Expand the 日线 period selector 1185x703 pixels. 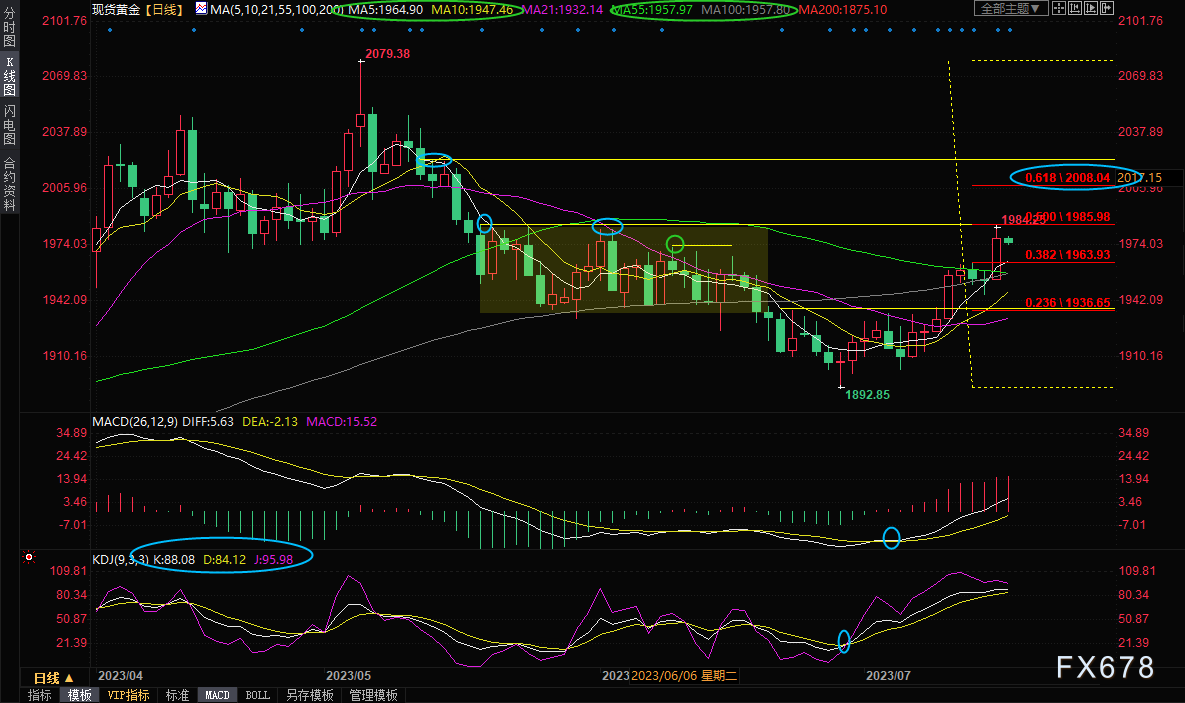54,677
